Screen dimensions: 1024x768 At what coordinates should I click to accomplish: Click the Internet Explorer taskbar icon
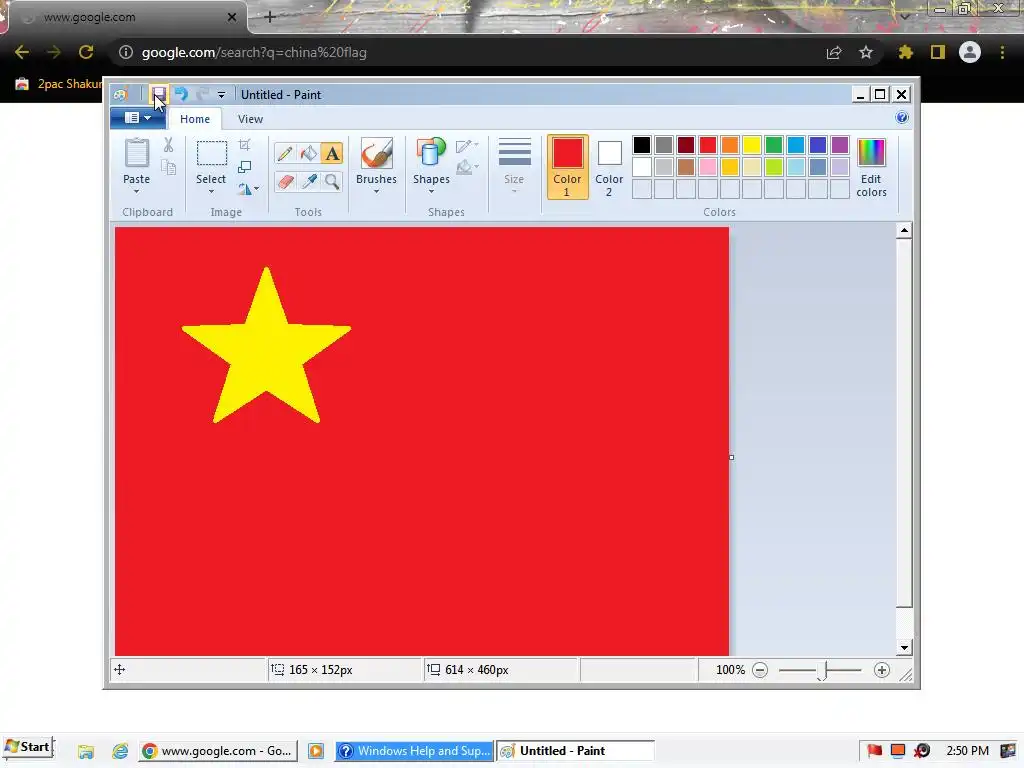pos(120,751)
